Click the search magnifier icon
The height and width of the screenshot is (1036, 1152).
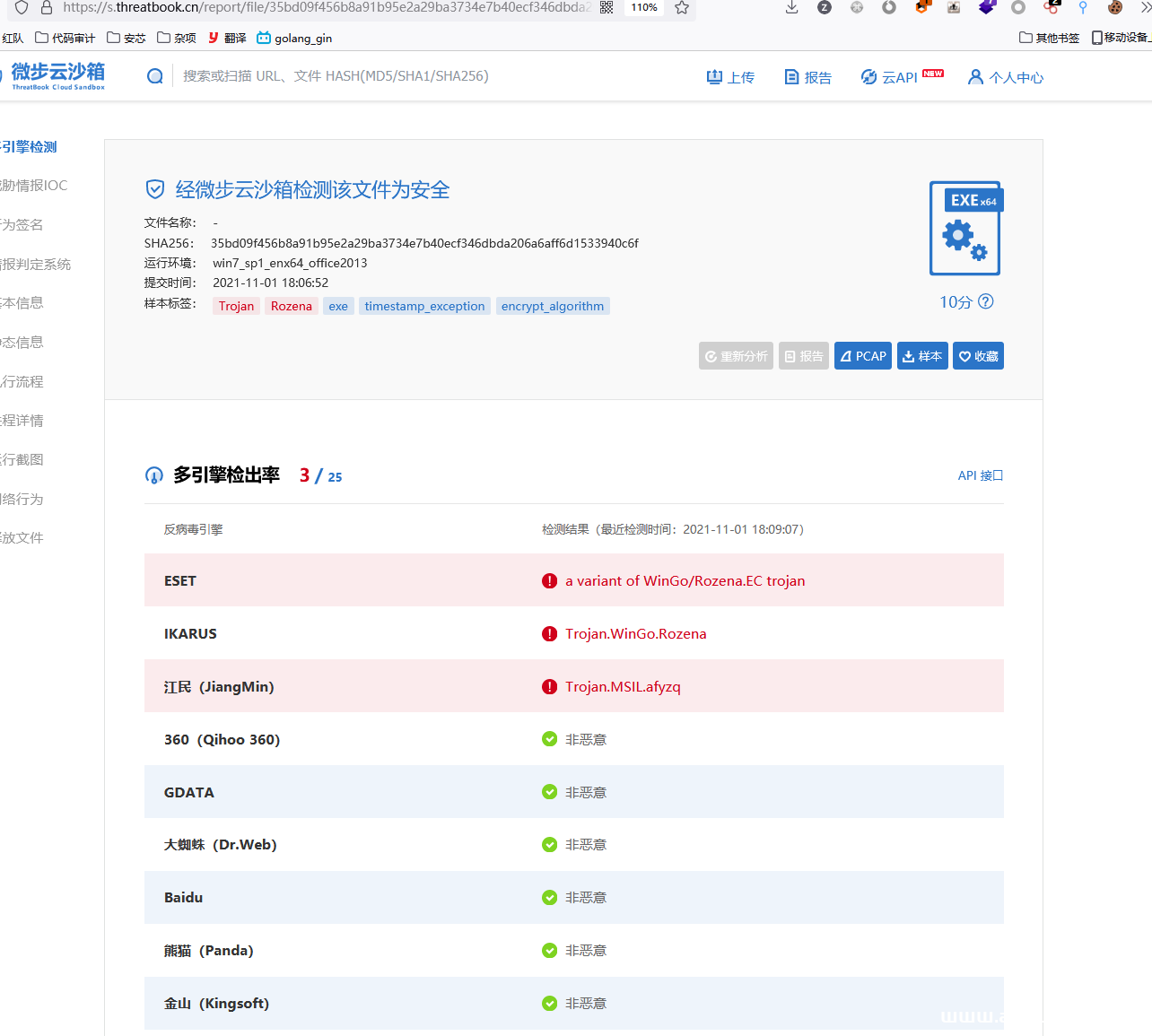click(155, 76)
